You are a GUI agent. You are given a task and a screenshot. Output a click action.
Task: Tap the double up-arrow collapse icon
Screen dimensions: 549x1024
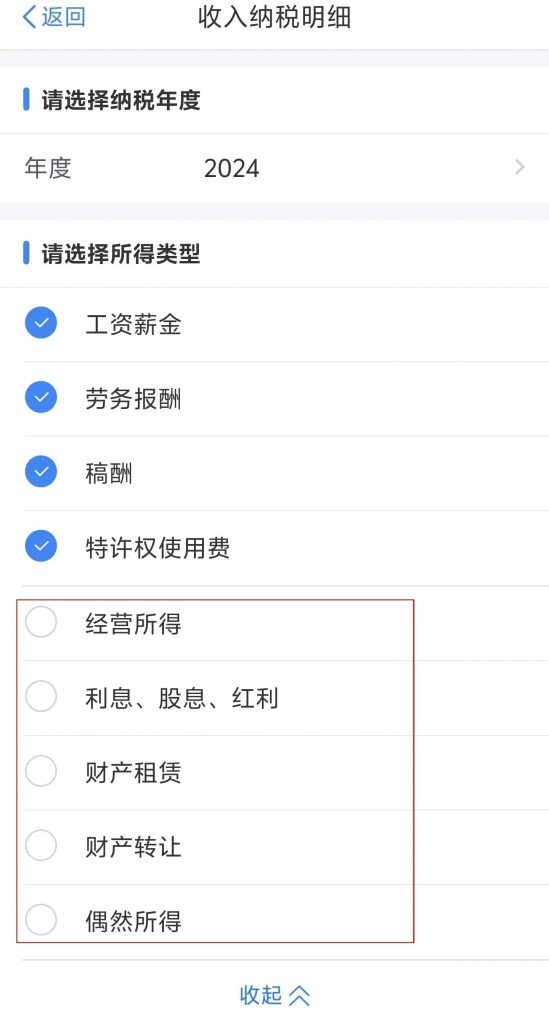tap(300, 995)
